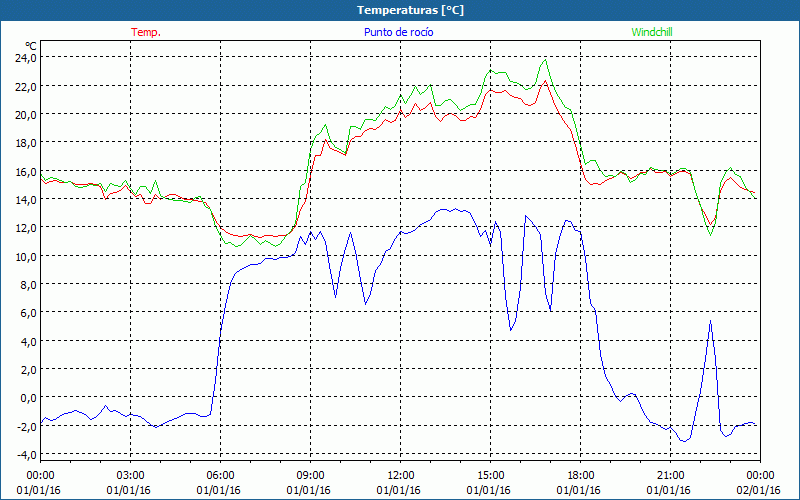Click the green Windchill peak near 17:00
The width and height of the screenshot is (800, 500).
click(x=545, y=61)
